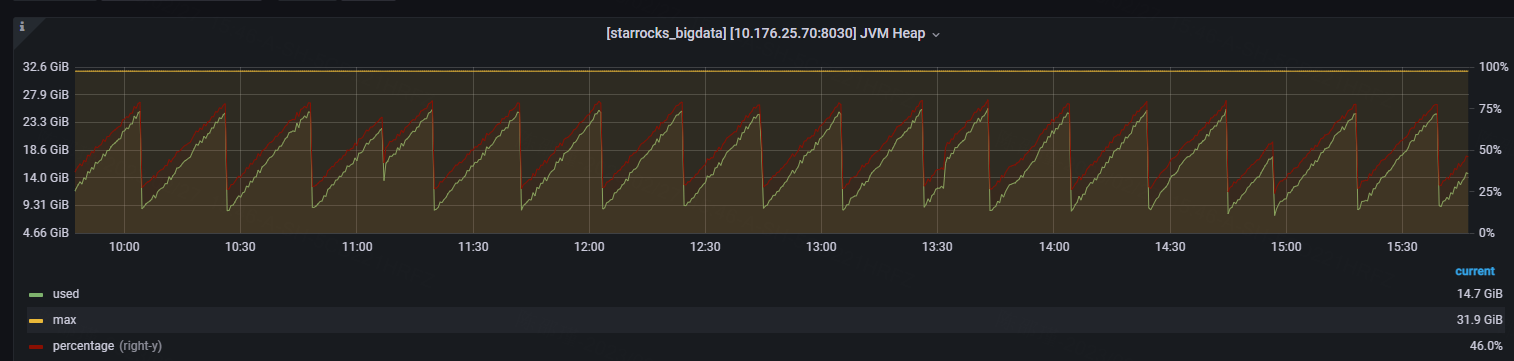
Task: Click the 11:30 time axis label
Action: [472, 247]
